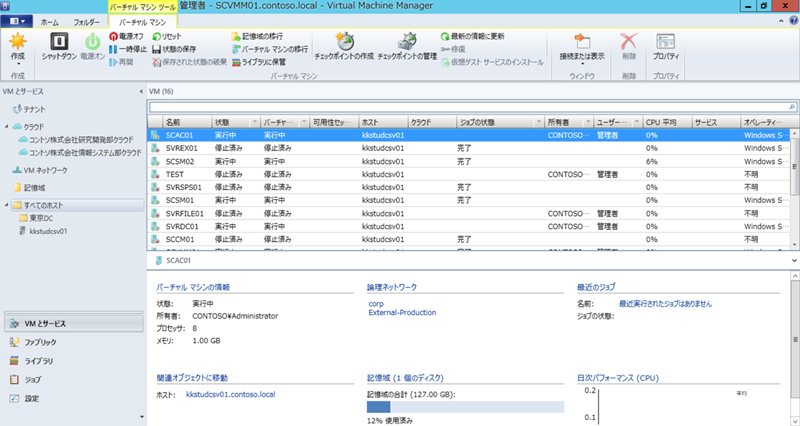The height and width of the screenshot is (426, 800).
Task: Click チェックポイントの作成 (Create Checkpoint) icon
Action: 344,41
